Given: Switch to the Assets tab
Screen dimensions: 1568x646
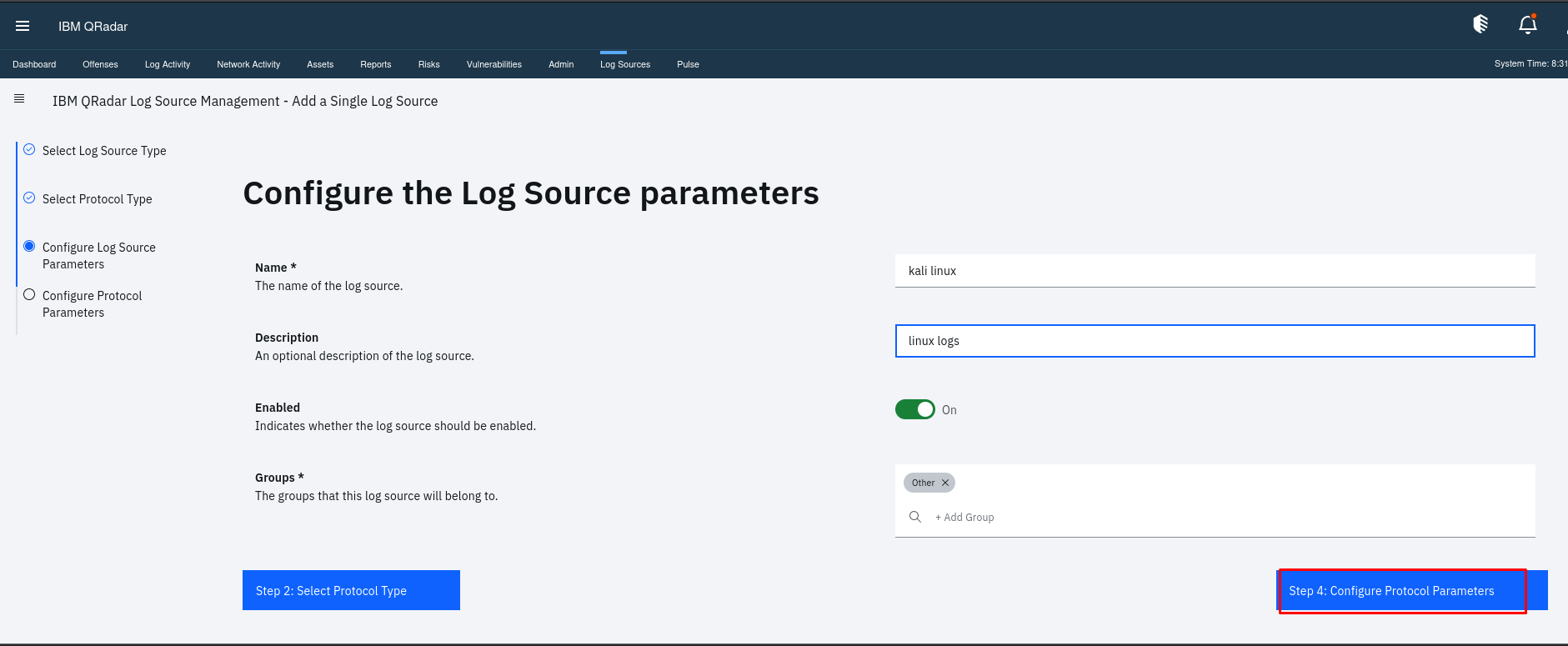Looking at the screenshot, I should pos(320,64).
